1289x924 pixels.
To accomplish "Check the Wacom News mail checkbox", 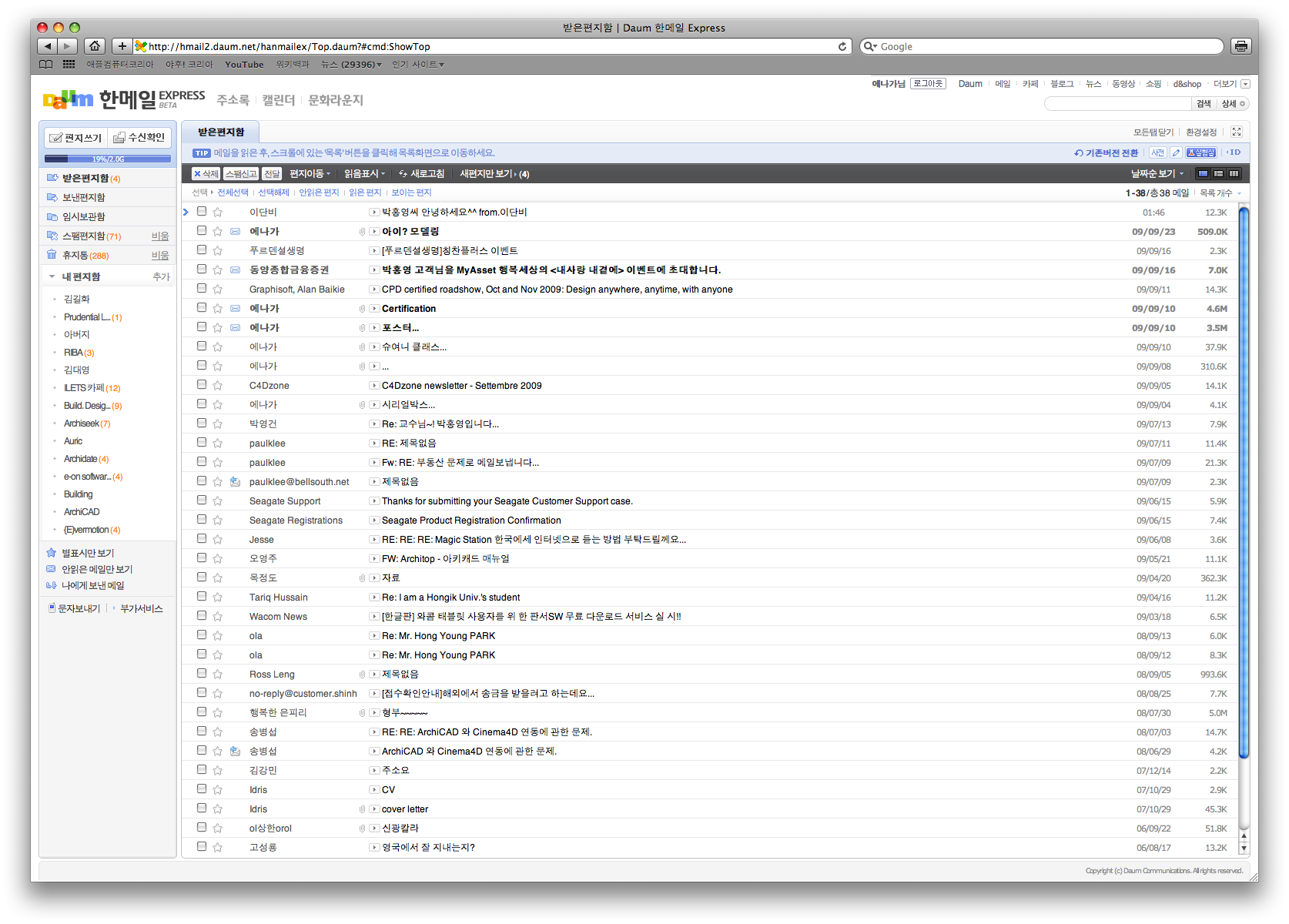I will point(202,615).
